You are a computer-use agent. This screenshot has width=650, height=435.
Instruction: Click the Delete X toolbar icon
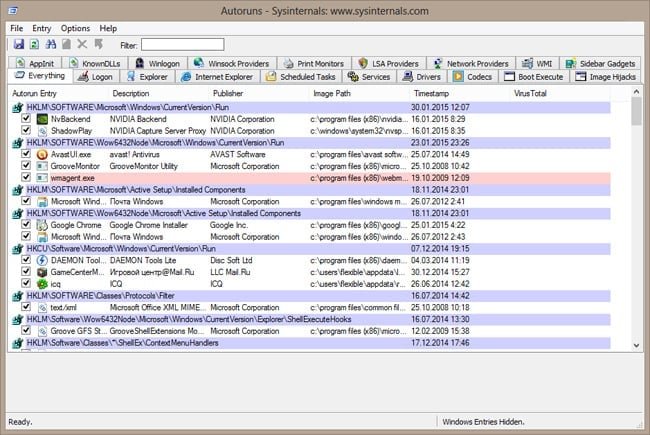point(82,44)
